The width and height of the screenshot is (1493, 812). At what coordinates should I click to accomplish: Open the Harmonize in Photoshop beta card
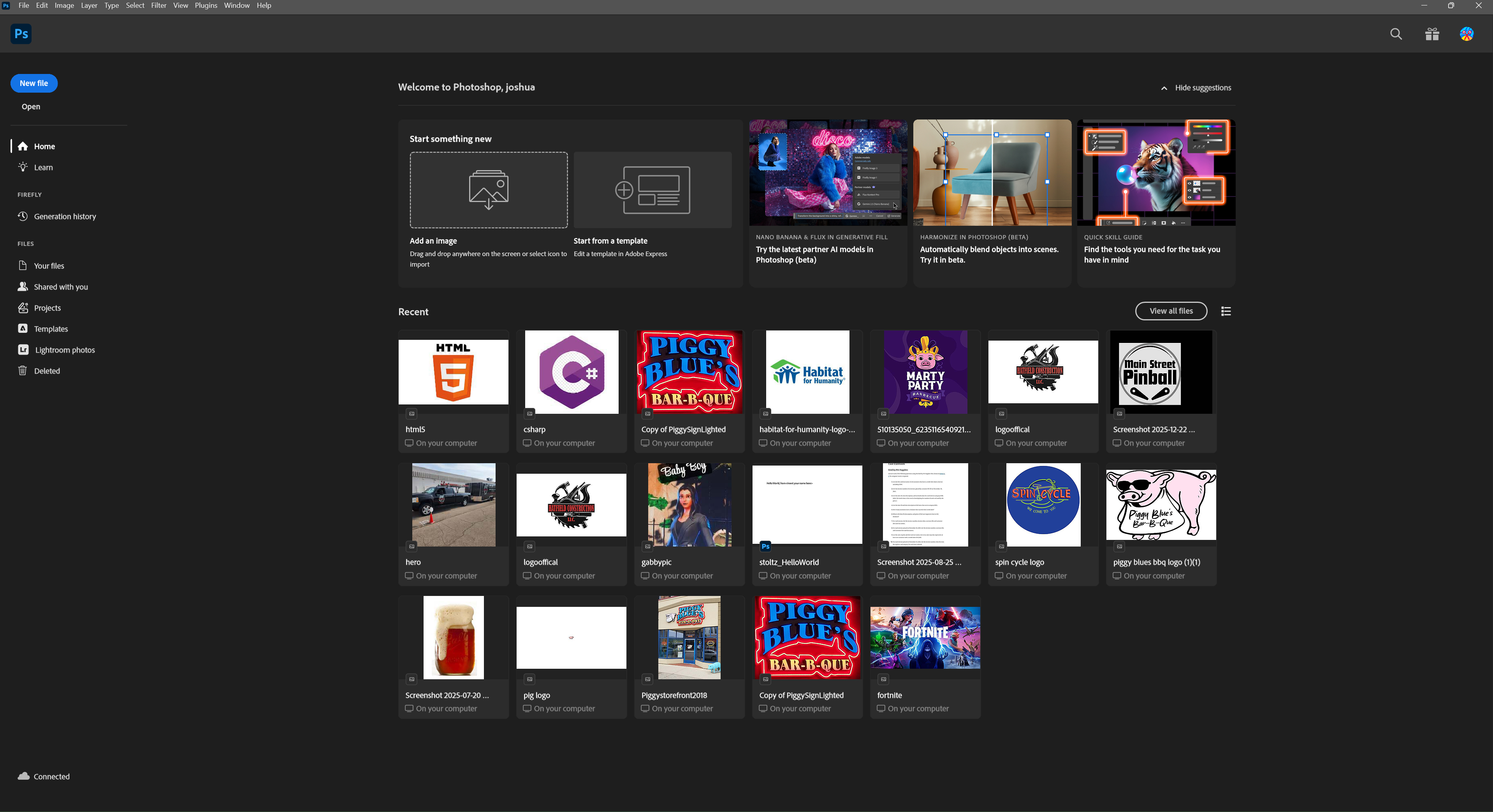[992, 203]
